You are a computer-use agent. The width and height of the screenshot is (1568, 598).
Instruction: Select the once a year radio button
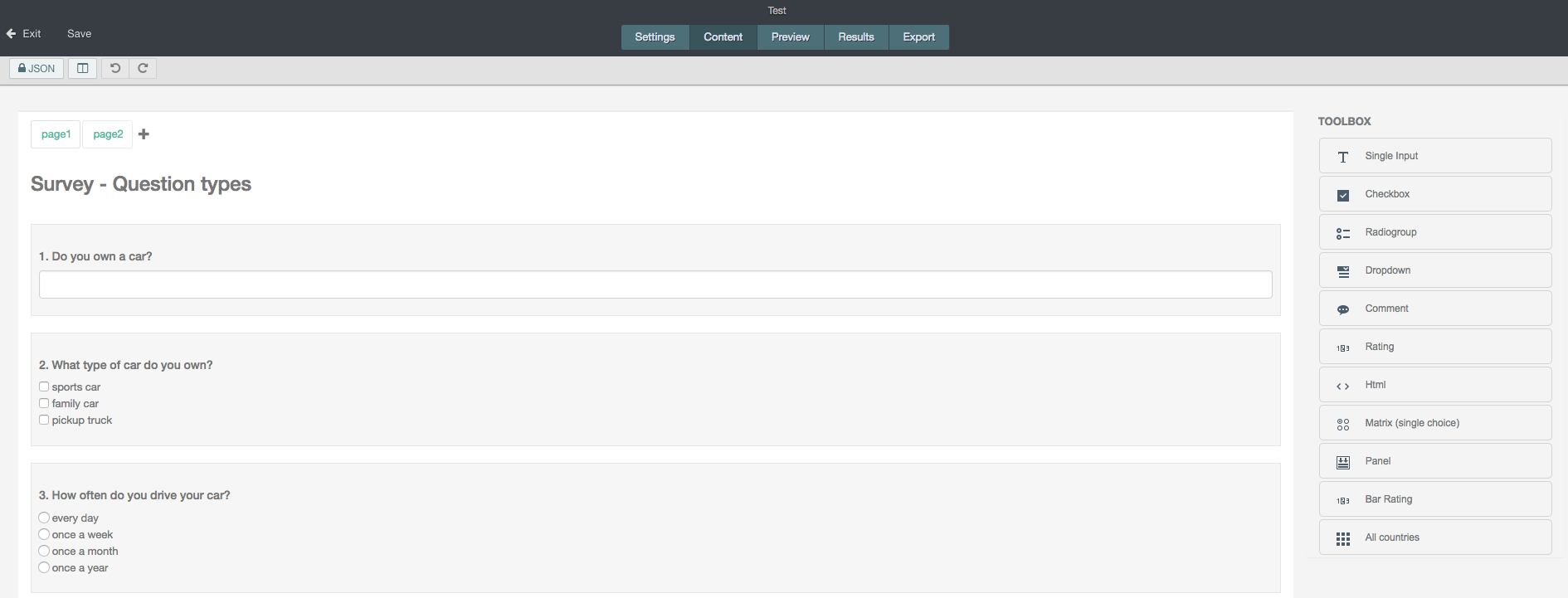(44, 567)
